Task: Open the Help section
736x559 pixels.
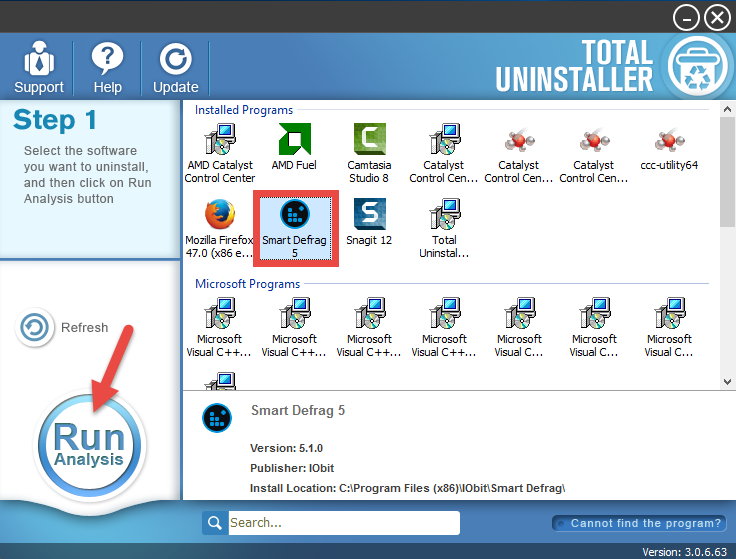Action: pyautogui.click(x=107, y=68)
